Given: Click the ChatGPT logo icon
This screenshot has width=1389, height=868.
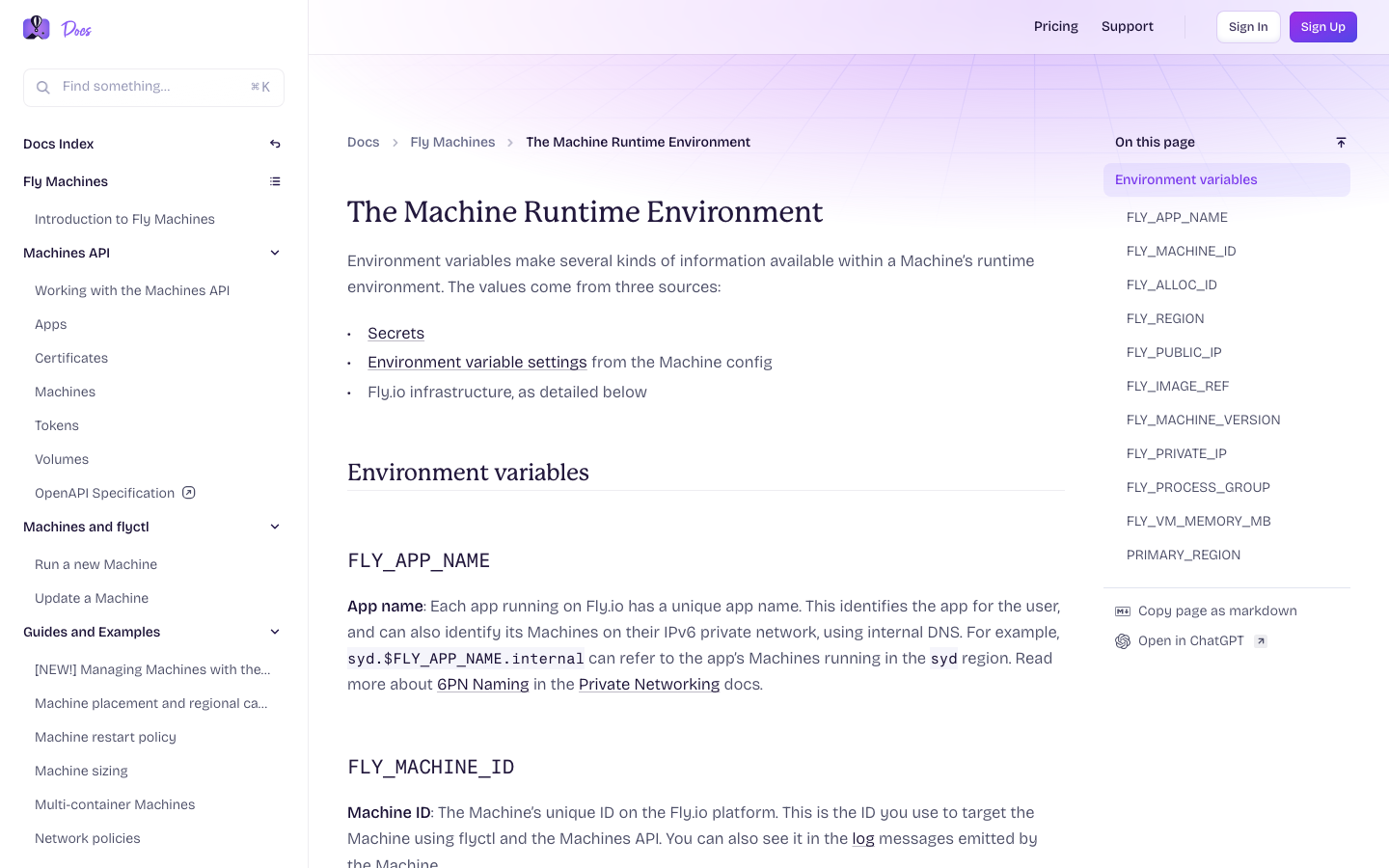Looking at the screenshot, I should pos(1123,641).
